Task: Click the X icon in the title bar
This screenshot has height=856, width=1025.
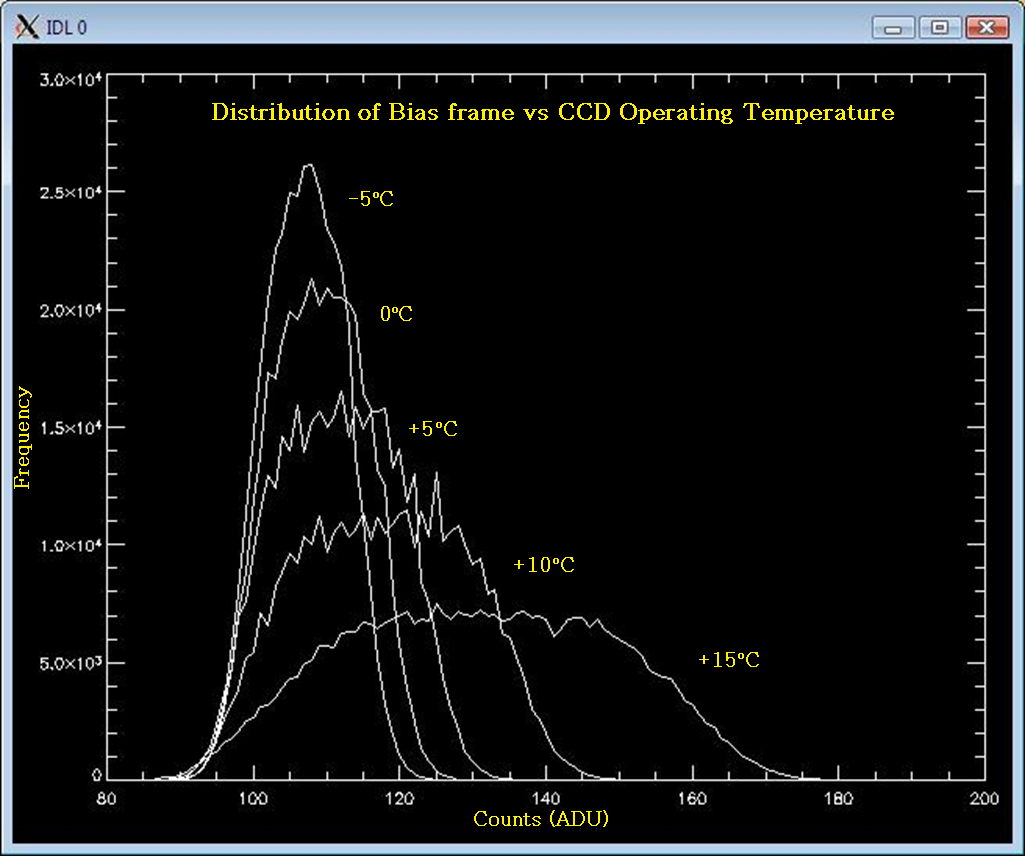Action: pos(28,27)
